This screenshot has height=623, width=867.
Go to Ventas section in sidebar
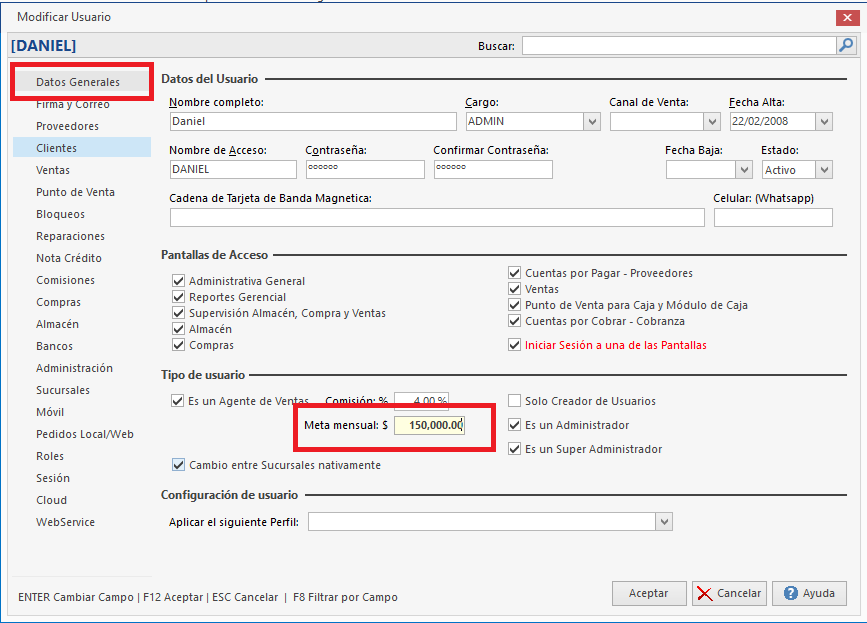pyautogui.click(x=82, y=170)
